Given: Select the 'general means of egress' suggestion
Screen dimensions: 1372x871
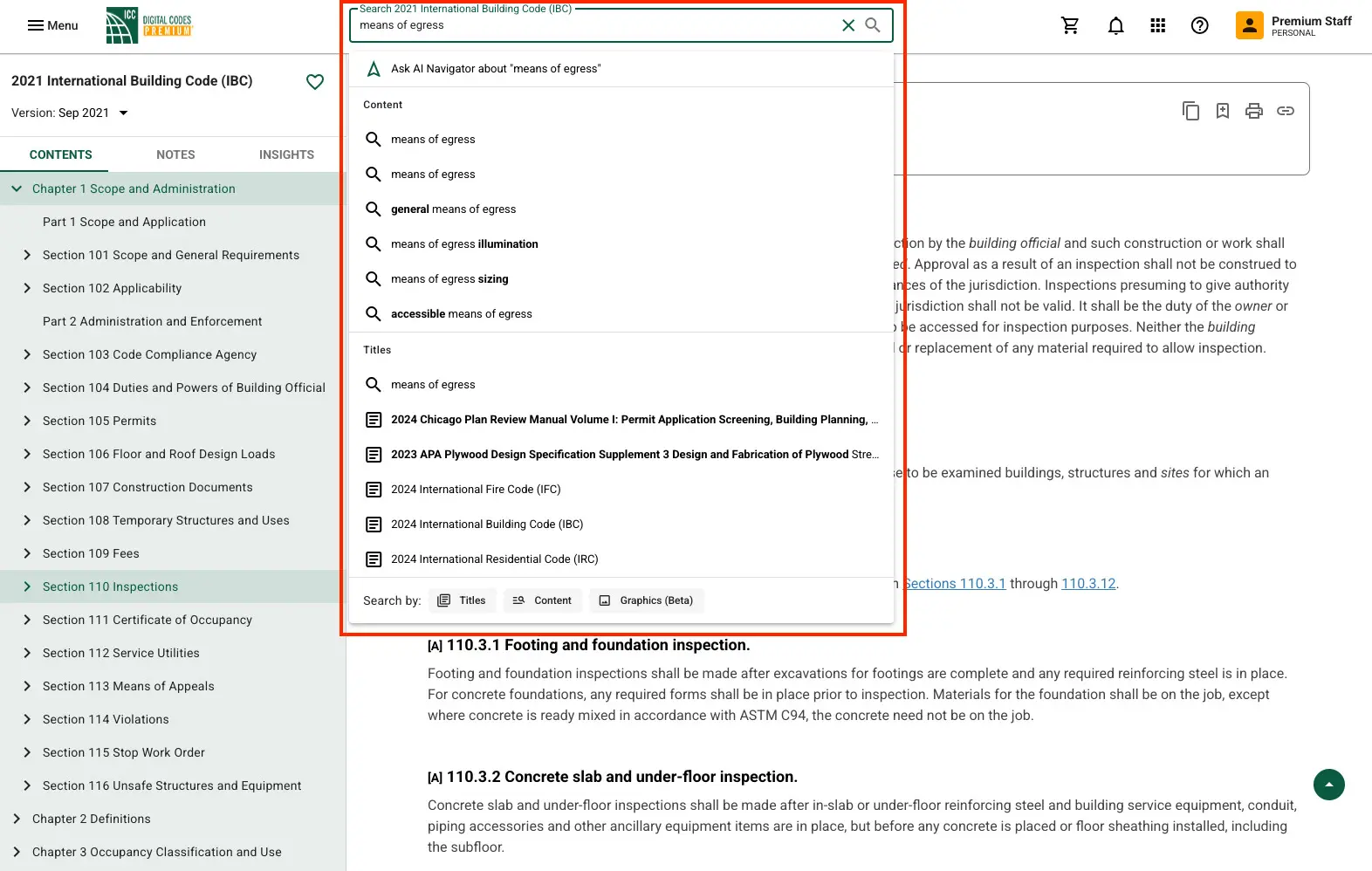Looking at the screenshot, I should click(x=621, y=209).
